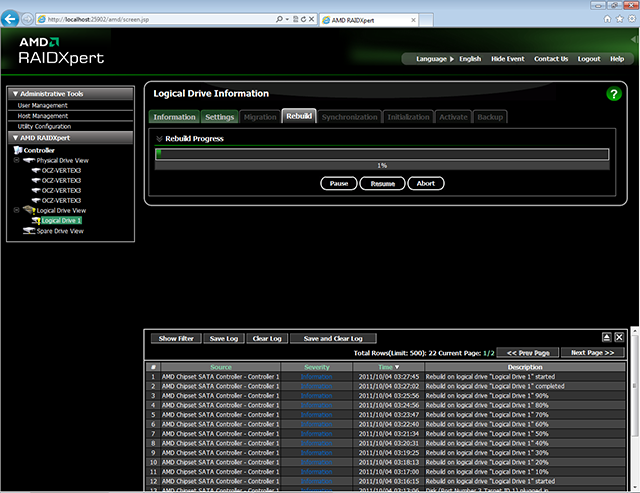Screen dimensions: 640x493
Task: Click the search magnifier in address bar
Action: point(279,19)
